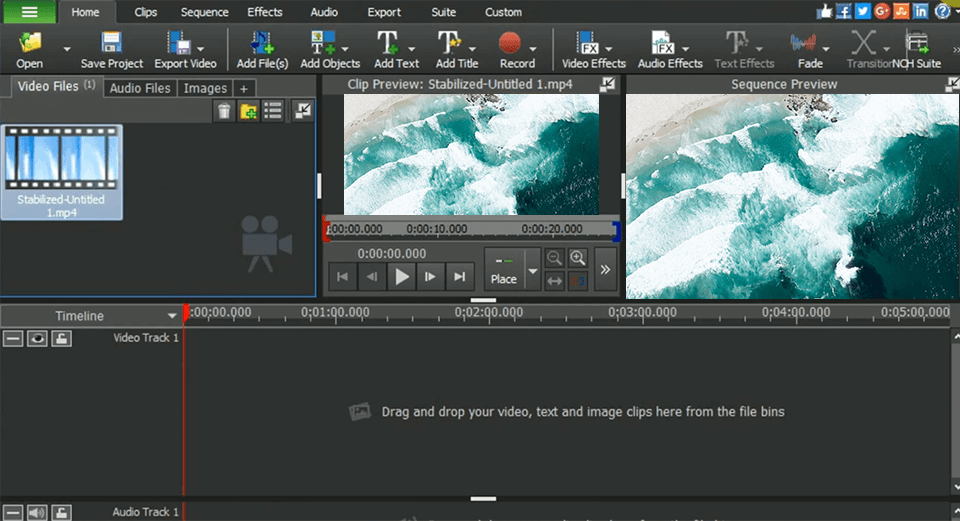Pop out the file bin panel
Image resolution: width=960 pixels, height=521 pixels.
point(302,111)
